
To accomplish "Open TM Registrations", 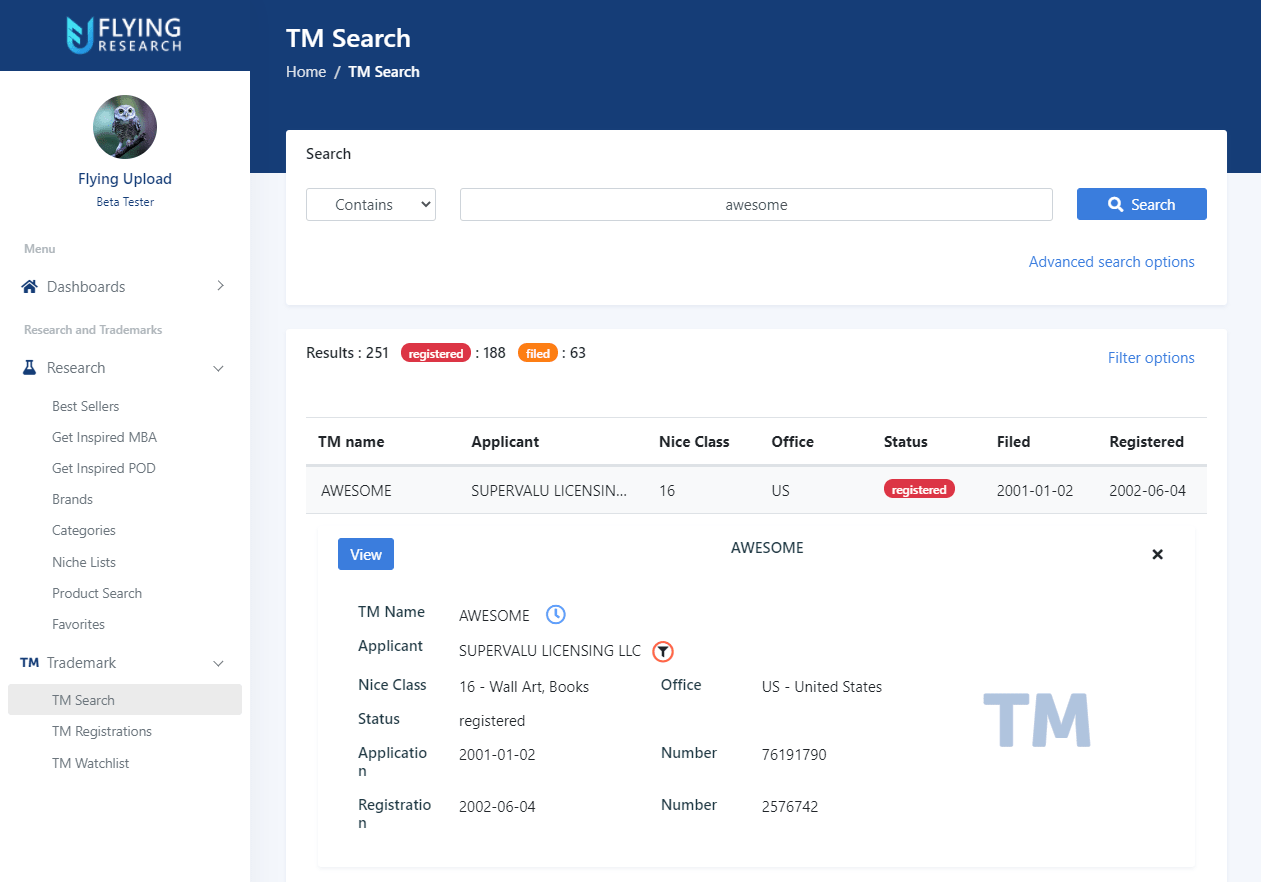I will [x=102, y=731].
